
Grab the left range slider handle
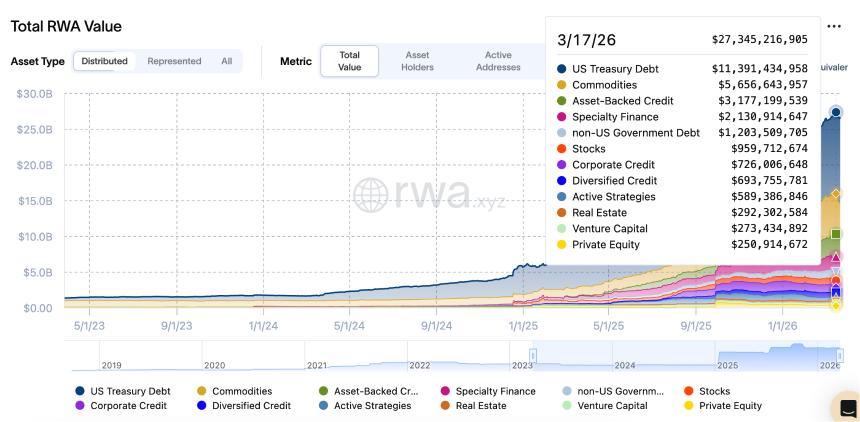tap(533, 355)
